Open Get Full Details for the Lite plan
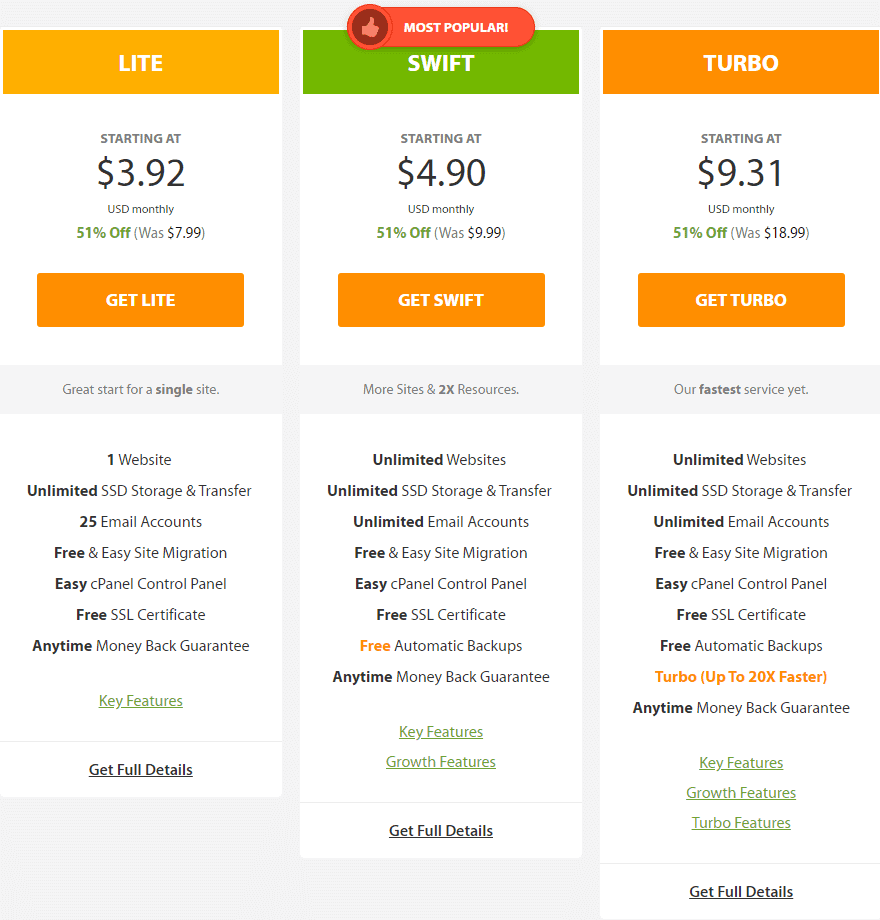 point(140,769)
